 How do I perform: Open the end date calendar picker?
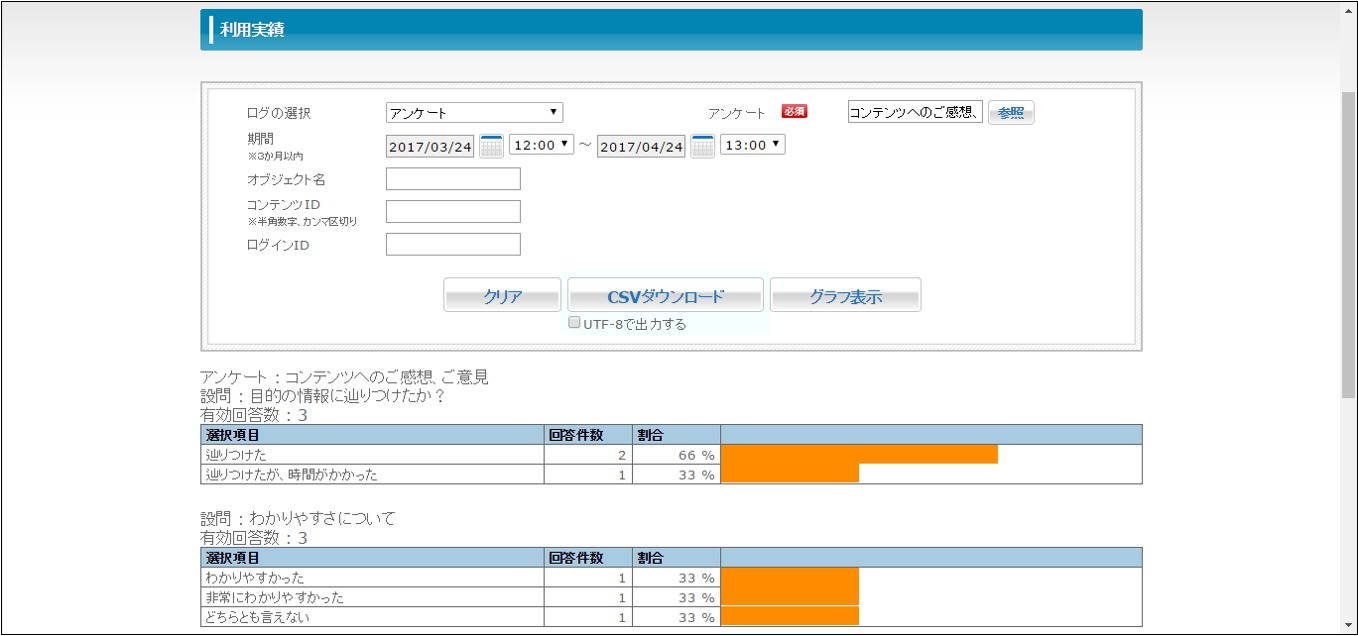tap(703, 146)
